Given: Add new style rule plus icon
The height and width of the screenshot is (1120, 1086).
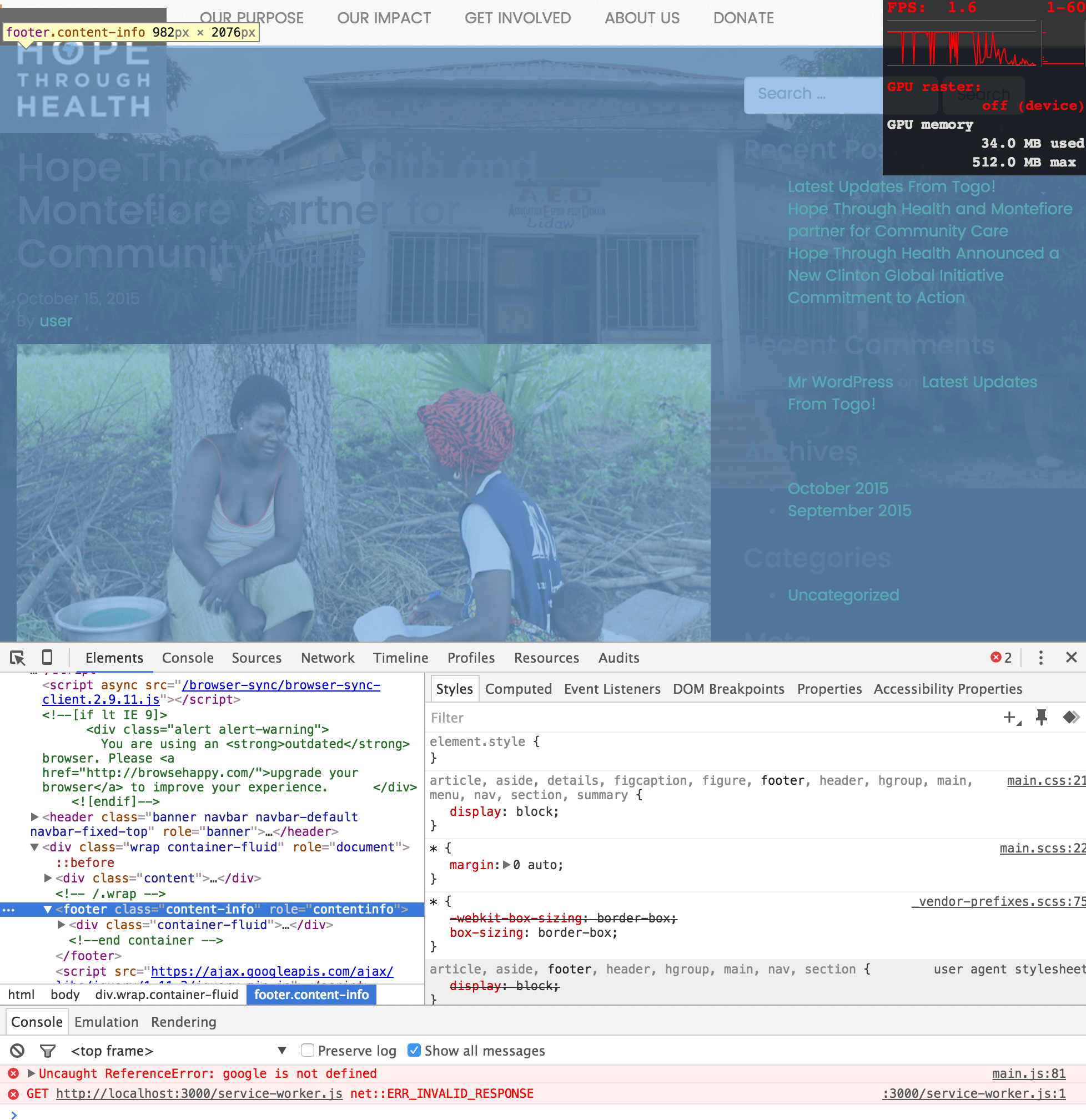Looking at the screenshot, I should coord(1011,718).
